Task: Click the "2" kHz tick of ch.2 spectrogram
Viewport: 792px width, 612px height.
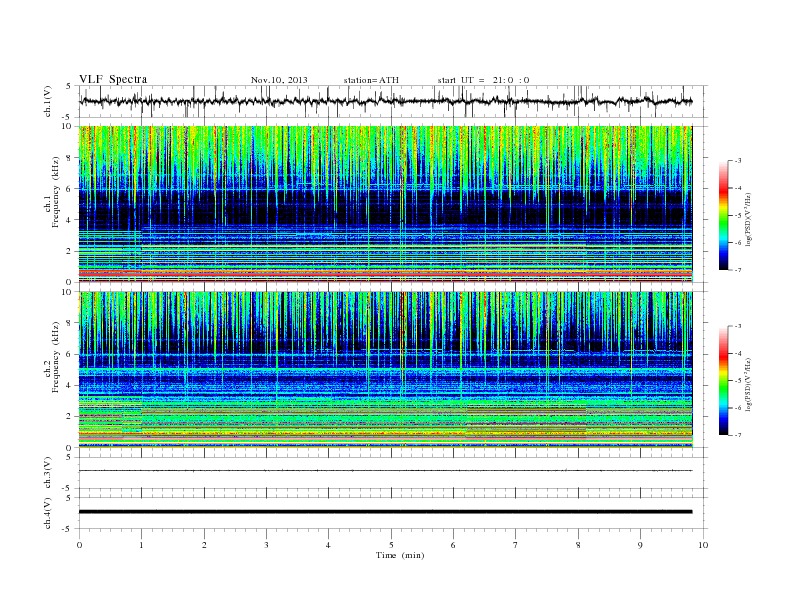Action: pos(69,417)
